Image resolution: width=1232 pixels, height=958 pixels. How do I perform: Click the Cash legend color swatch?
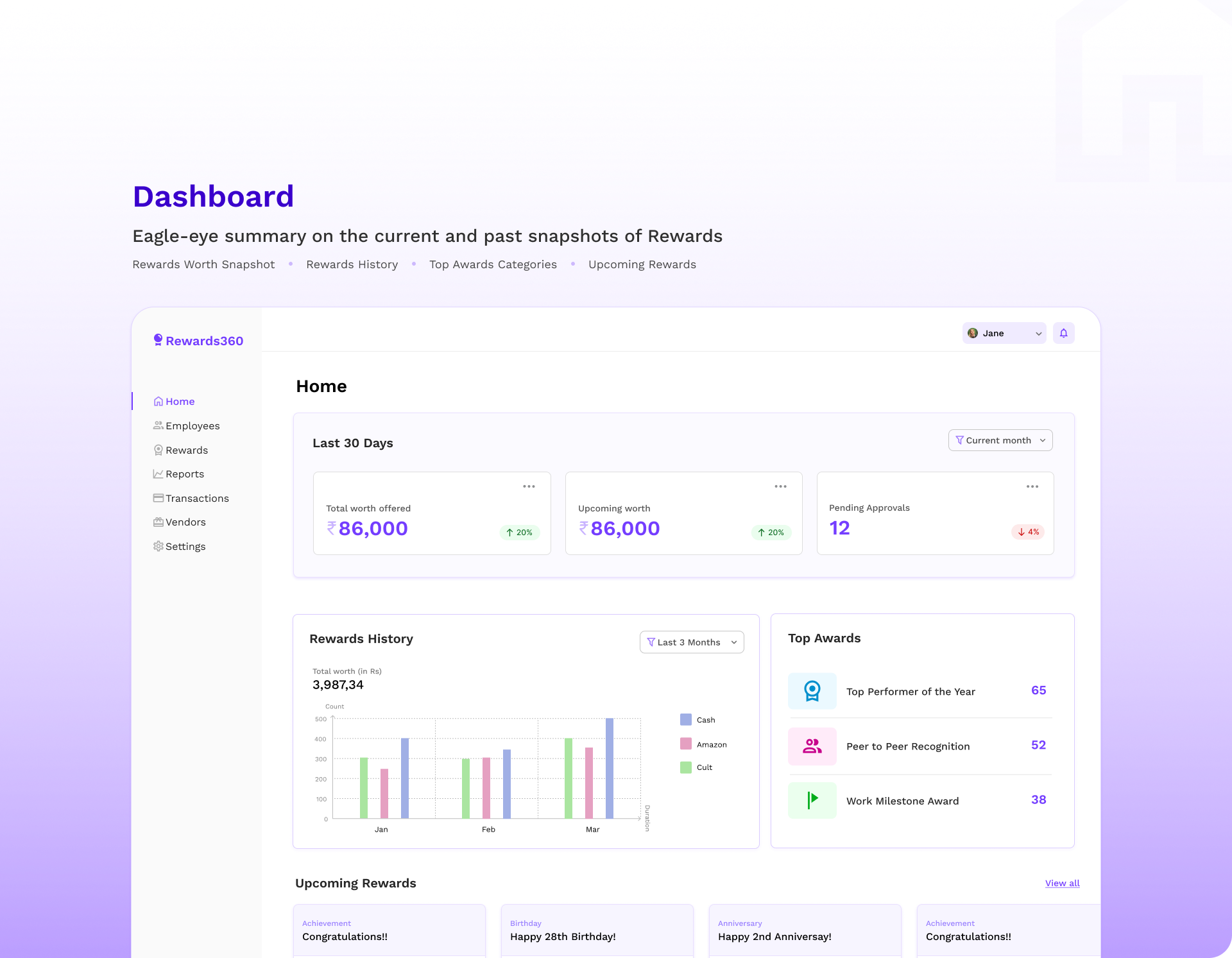(686, 720)
